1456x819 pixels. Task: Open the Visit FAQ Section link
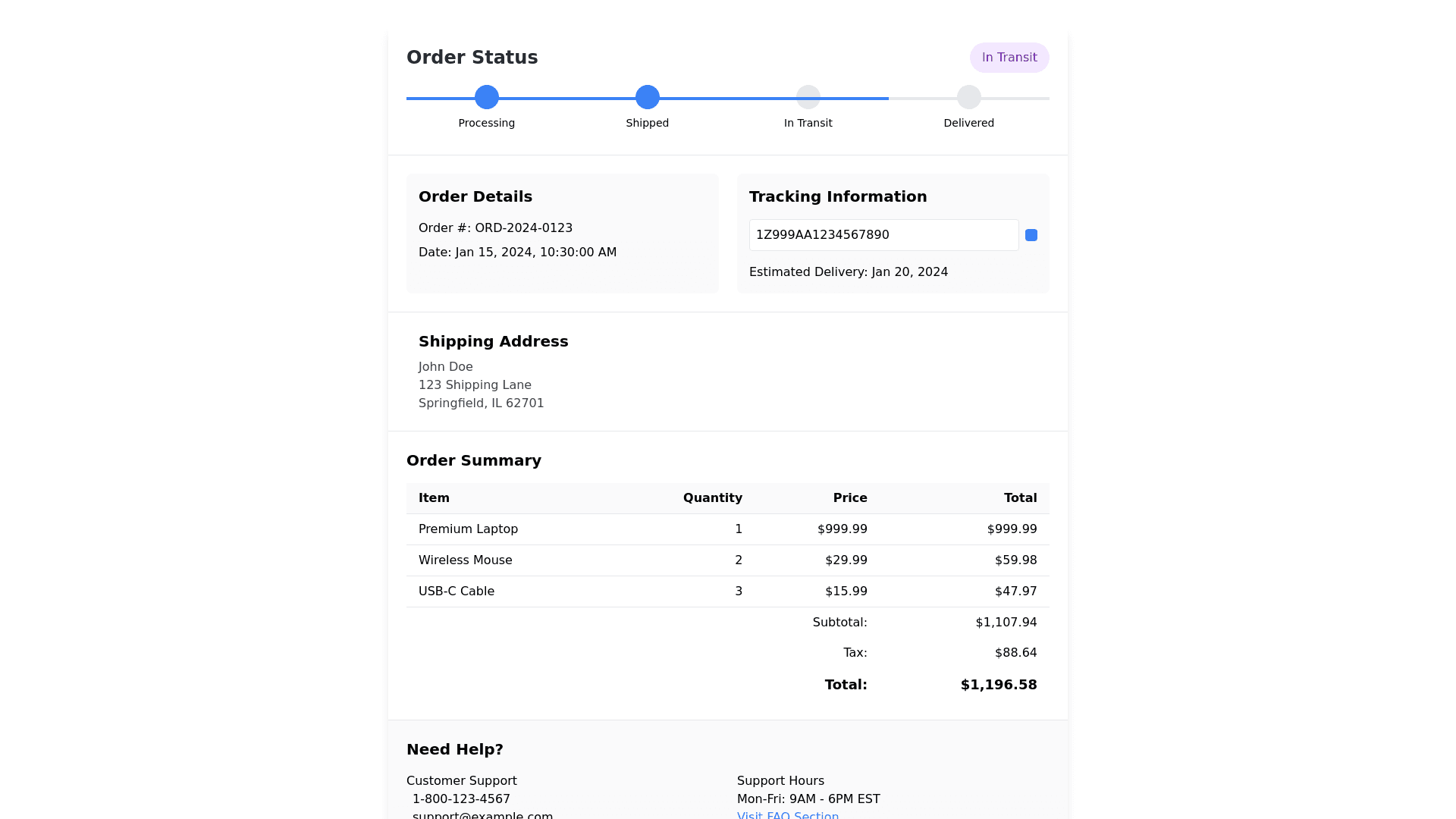click(788, 815)
